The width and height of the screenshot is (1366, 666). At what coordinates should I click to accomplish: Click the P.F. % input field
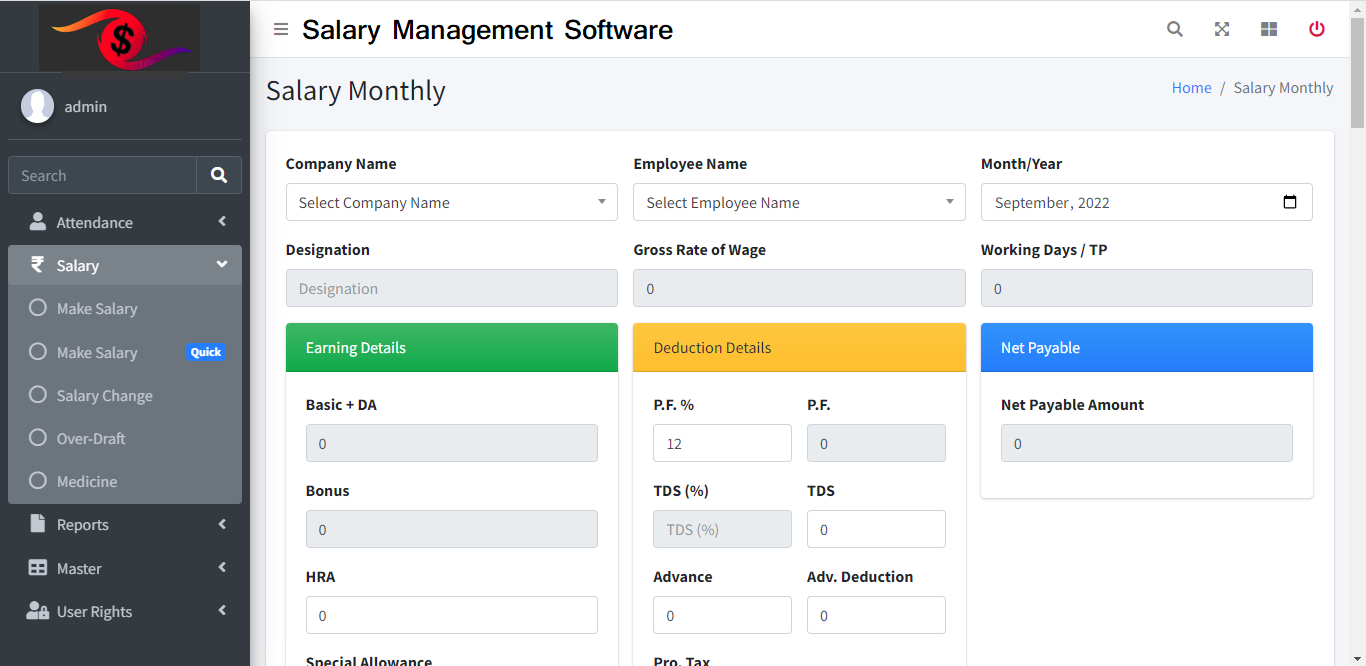pos(722,443)
